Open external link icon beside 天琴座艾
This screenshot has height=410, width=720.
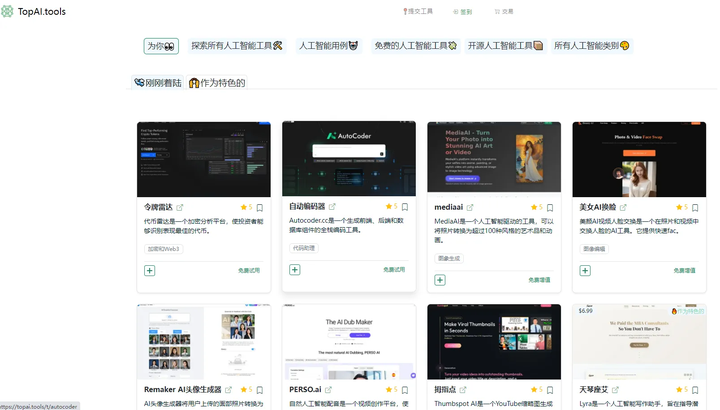click(x=615, y=390)
